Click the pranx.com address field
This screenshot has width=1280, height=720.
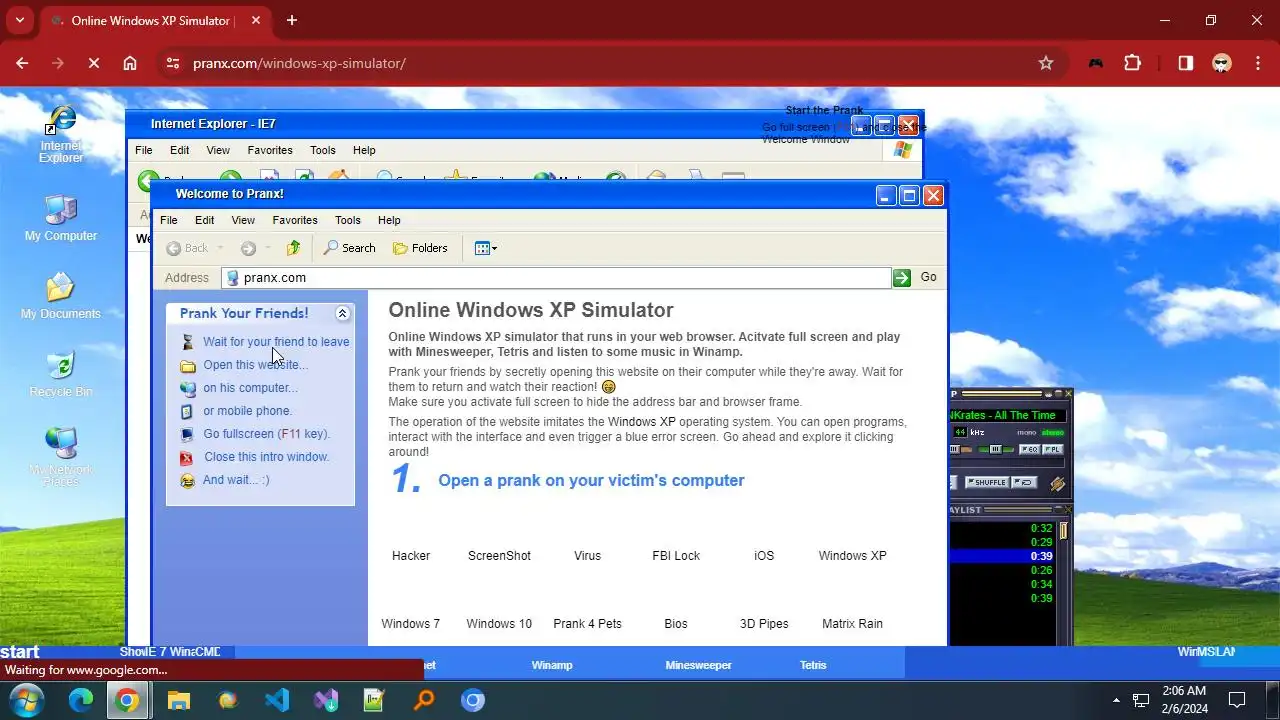(556, 278)
